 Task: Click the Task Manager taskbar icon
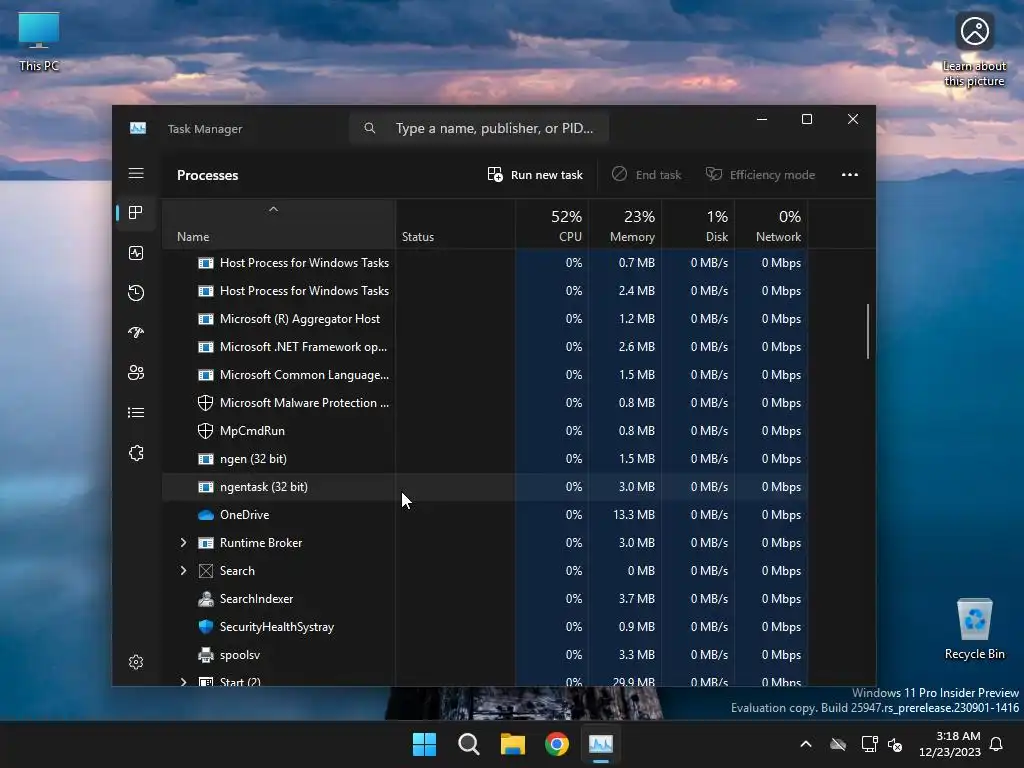coord(601,744)
